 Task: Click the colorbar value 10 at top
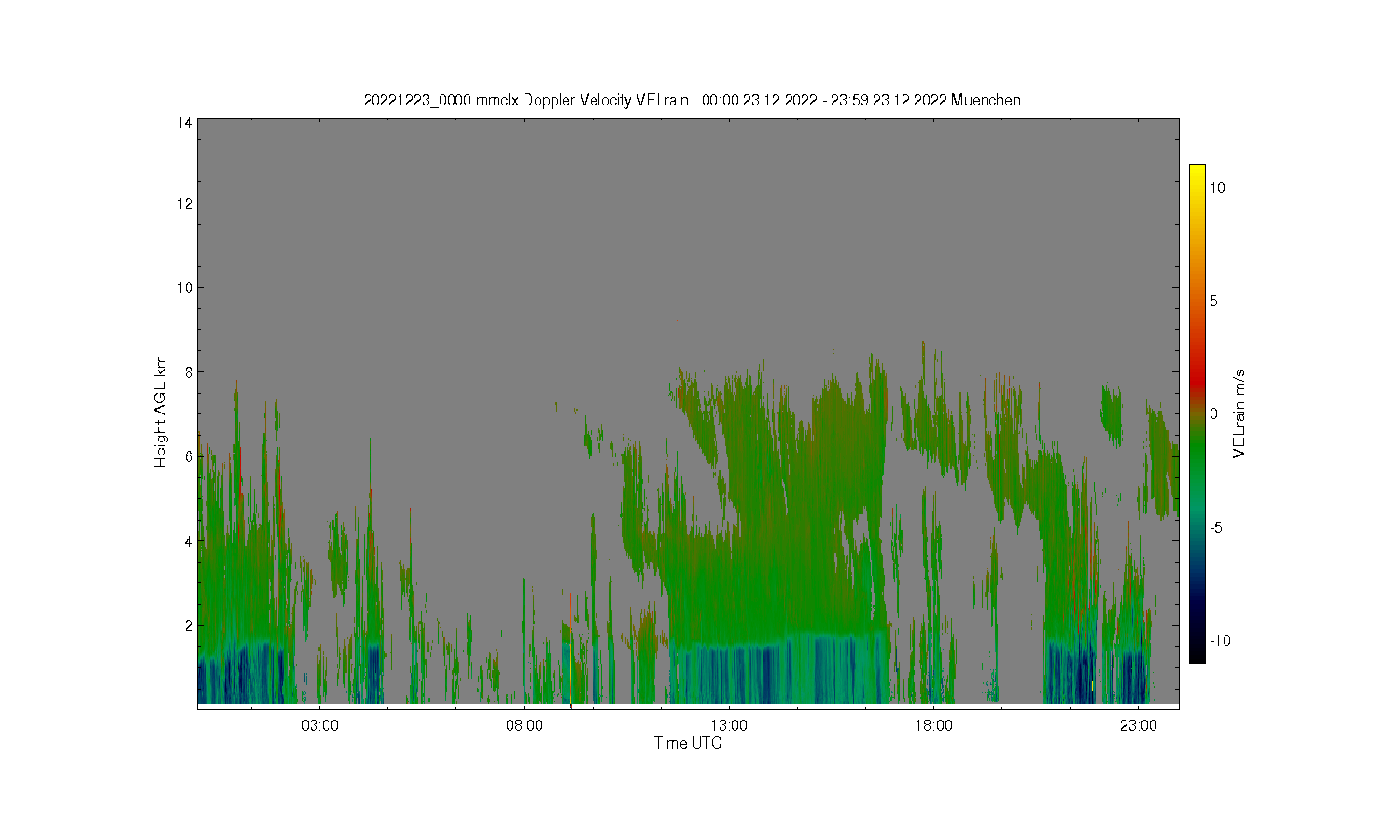(x=1217, y=188)
